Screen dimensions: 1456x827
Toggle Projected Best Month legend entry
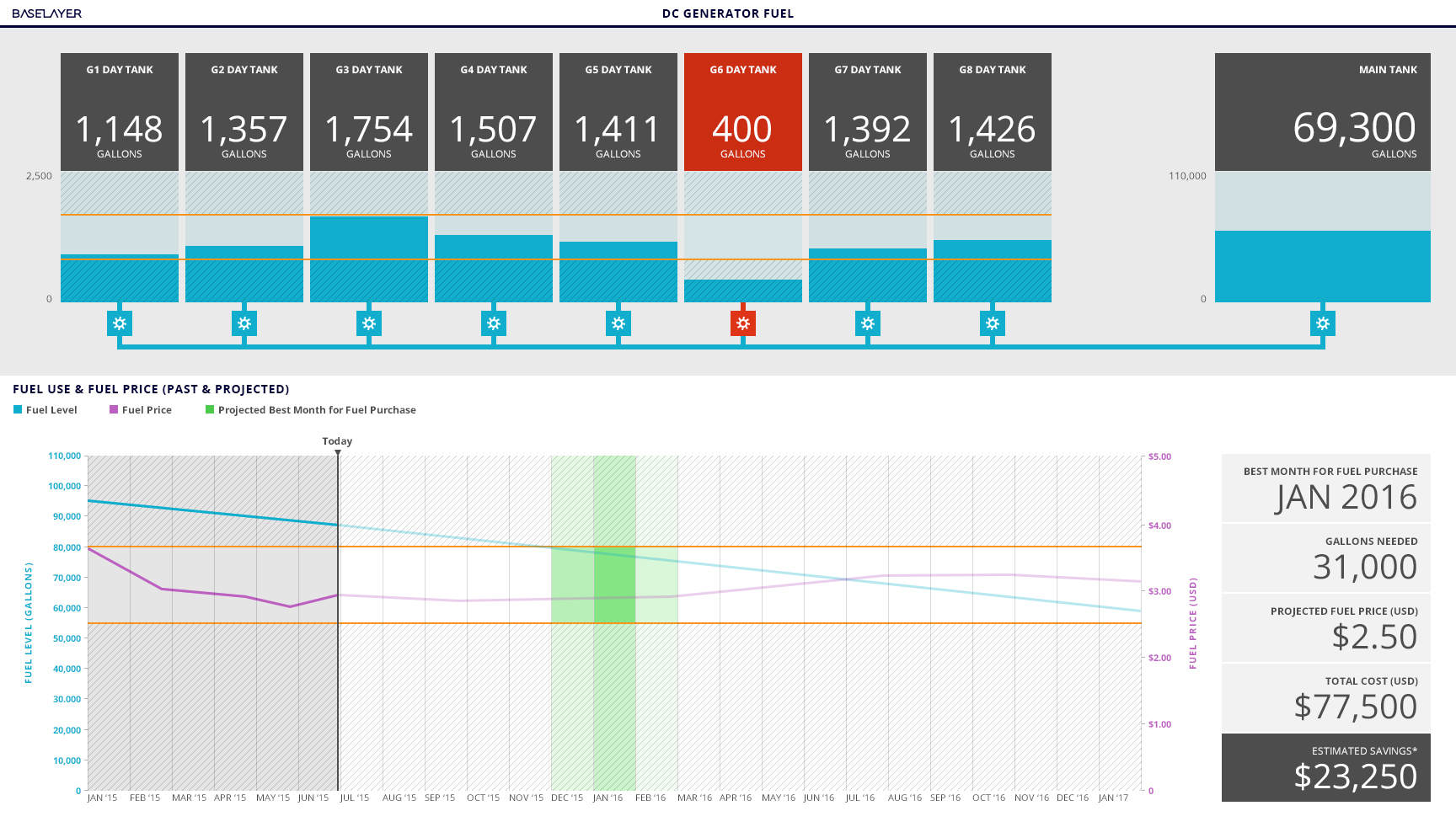tap(311, 410)
